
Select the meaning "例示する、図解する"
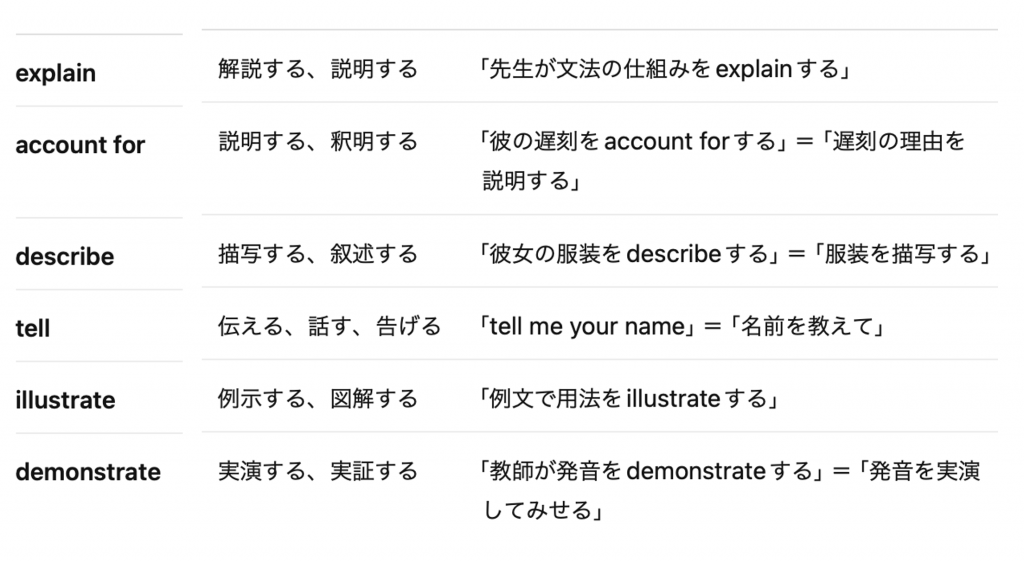[318, 399]
